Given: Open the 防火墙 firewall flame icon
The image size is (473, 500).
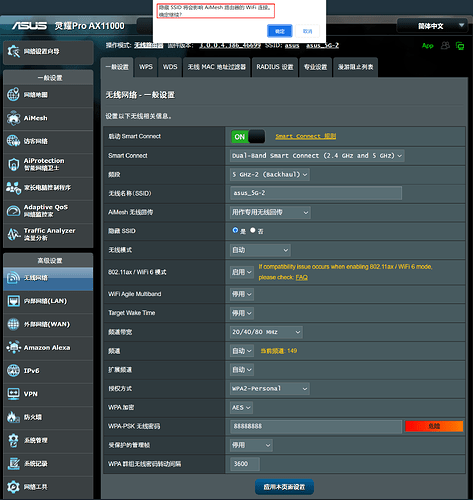Looking at the screenshot, I should coord(13,417).
